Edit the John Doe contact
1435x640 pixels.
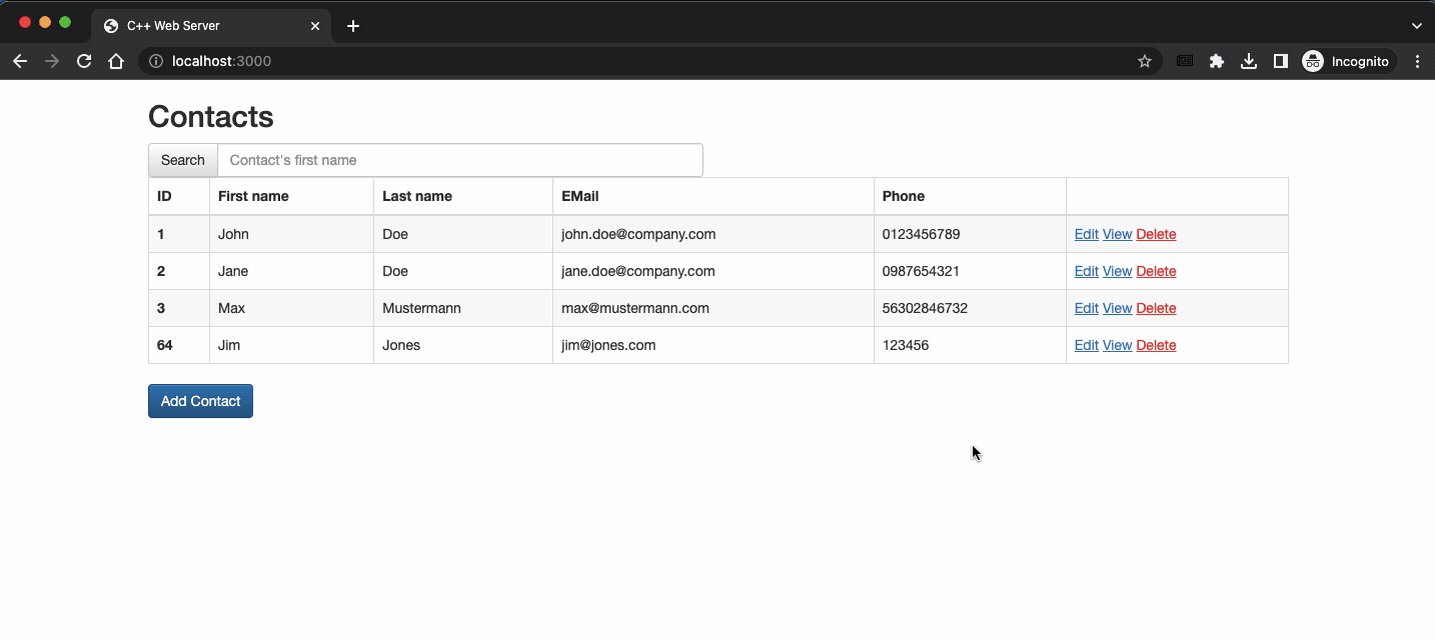(1086, 234)
